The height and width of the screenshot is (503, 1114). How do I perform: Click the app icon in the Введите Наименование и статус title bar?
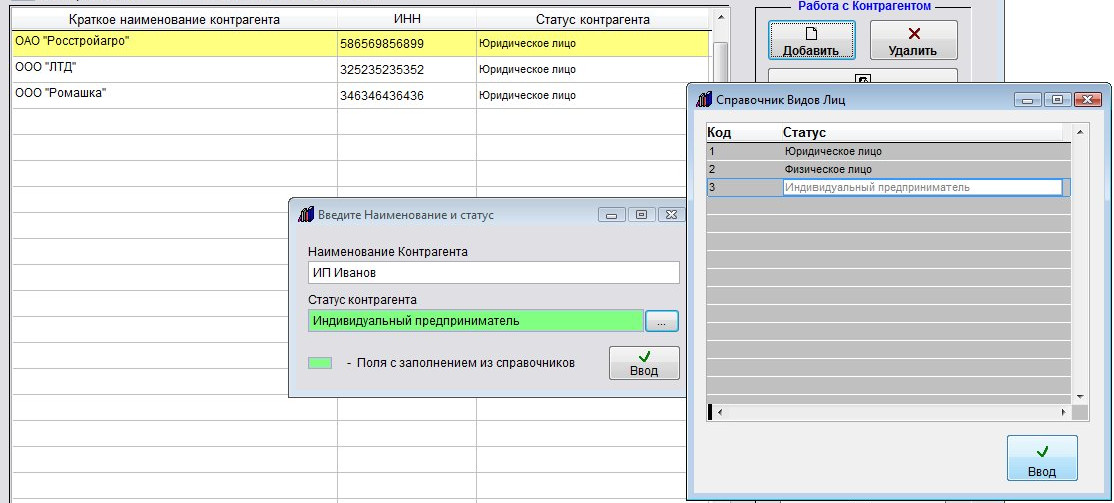coord(305,215)
